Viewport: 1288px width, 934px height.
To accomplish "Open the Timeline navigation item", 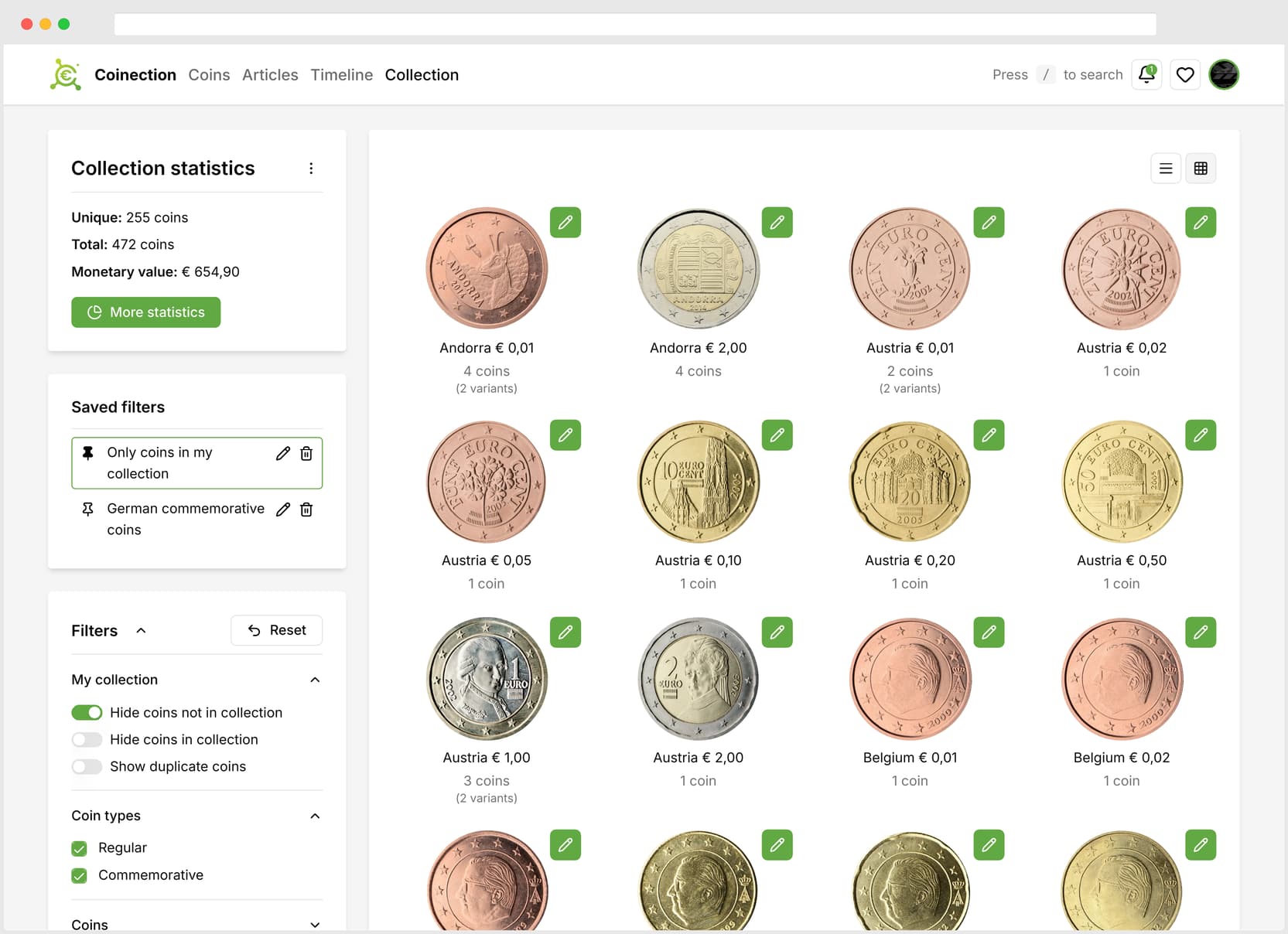I will point(341,75).
